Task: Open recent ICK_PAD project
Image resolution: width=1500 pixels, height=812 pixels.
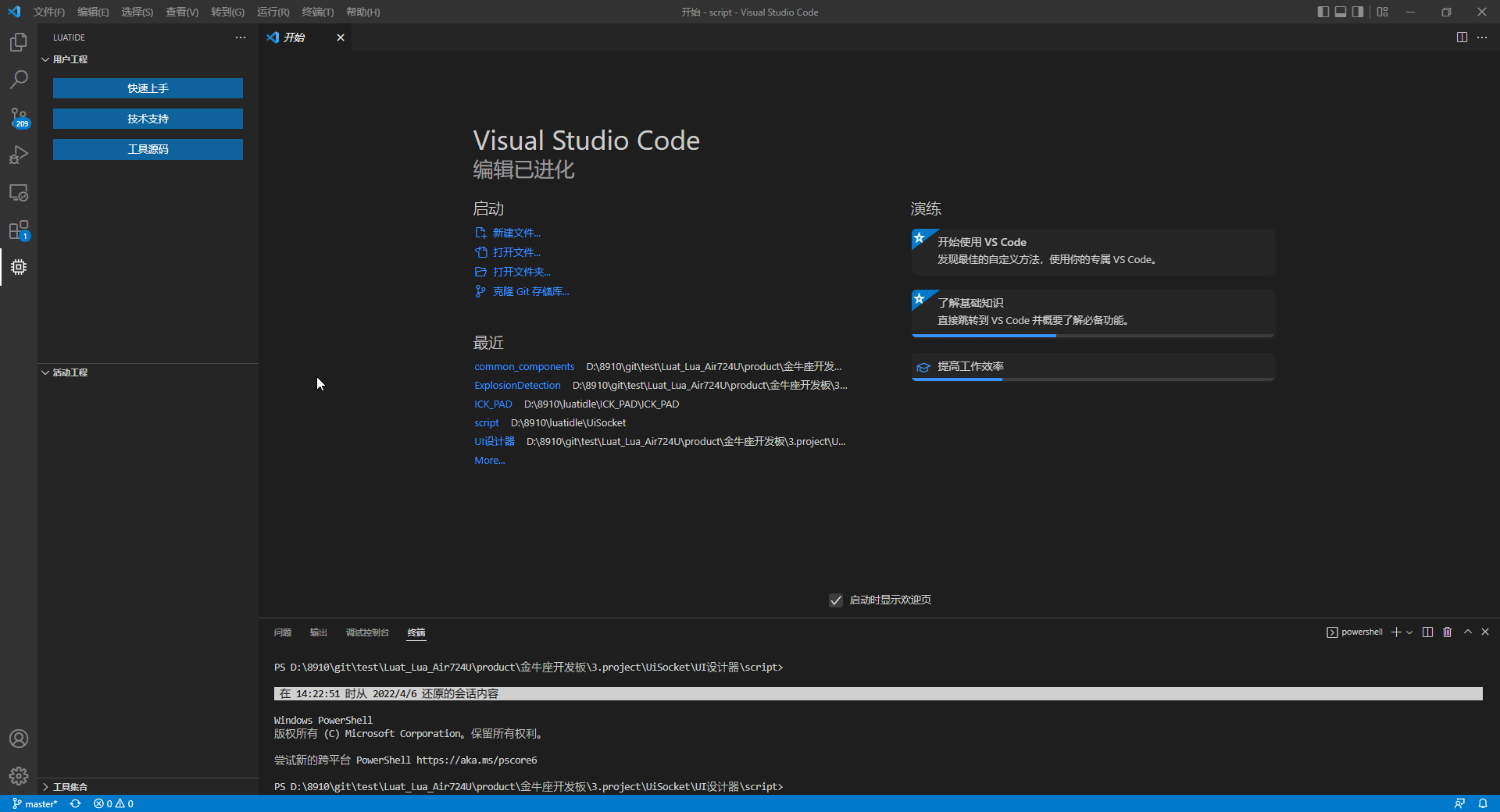Action: pos(493,404)
